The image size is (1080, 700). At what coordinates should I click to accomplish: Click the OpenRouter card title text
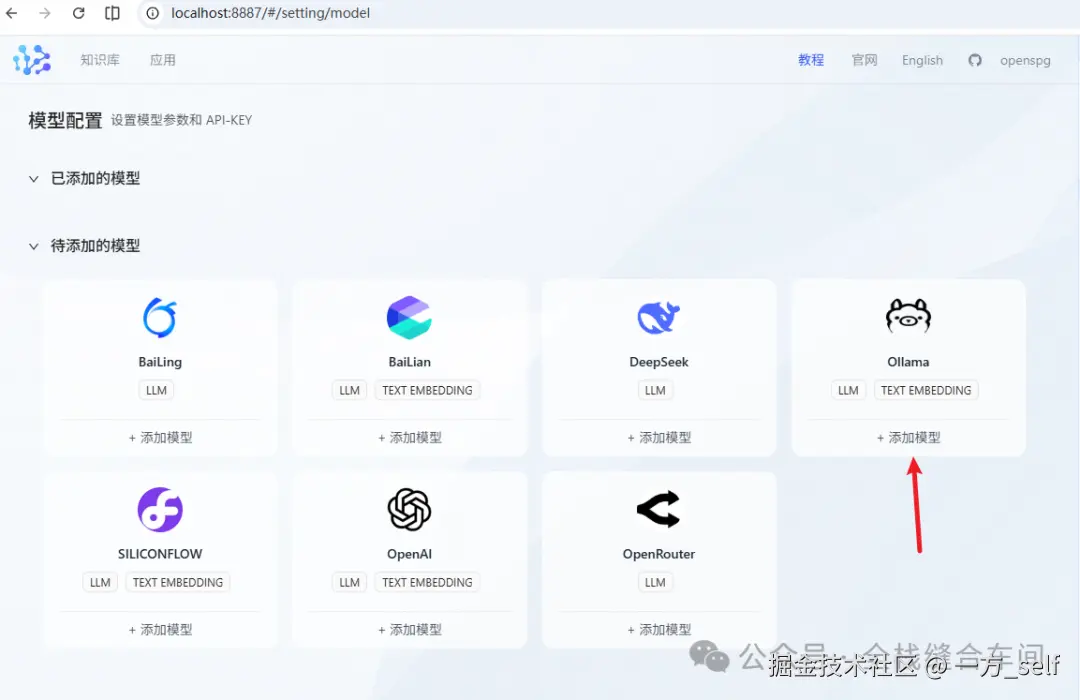point(658,554)
